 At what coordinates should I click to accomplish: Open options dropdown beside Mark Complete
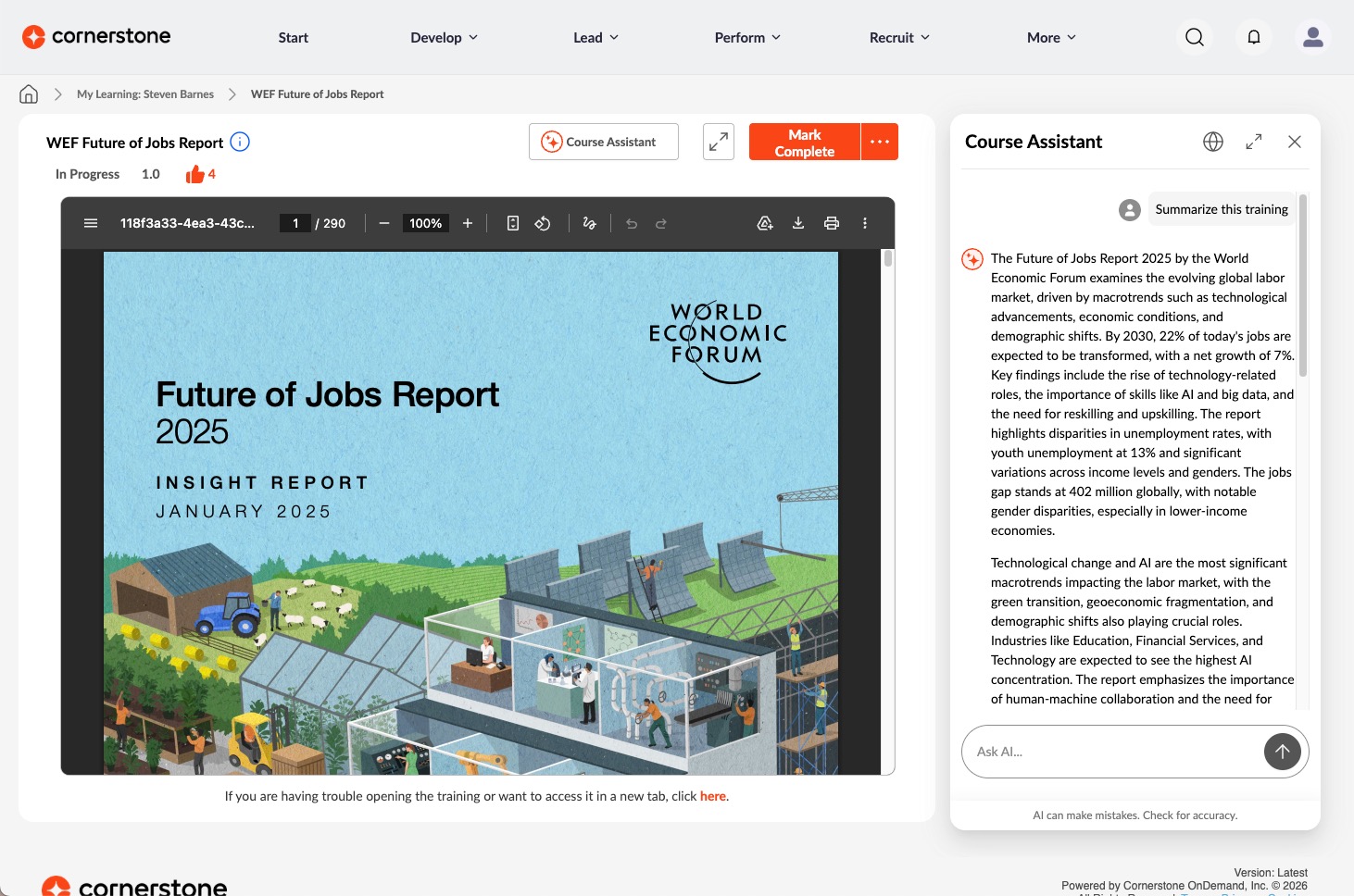click(880, 142)
